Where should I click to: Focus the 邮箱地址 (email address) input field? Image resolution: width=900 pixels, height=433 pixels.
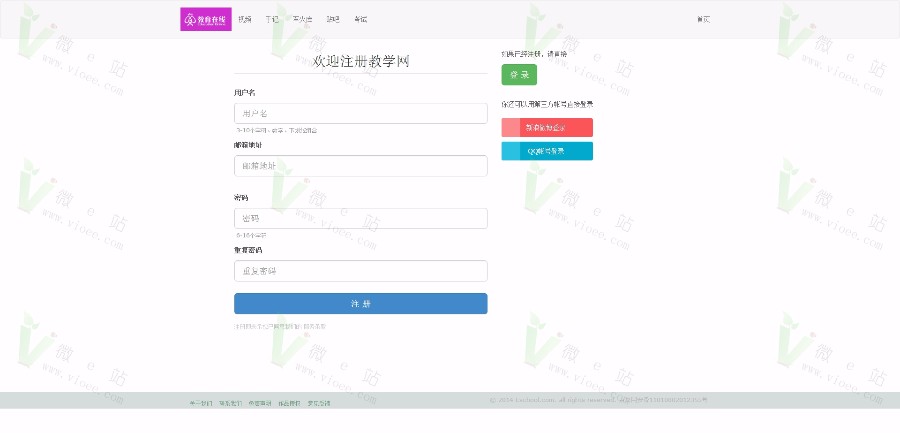(360, 166)
